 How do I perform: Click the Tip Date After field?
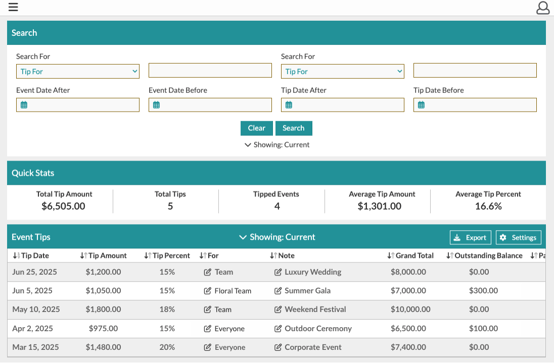(x=343, y=105)
